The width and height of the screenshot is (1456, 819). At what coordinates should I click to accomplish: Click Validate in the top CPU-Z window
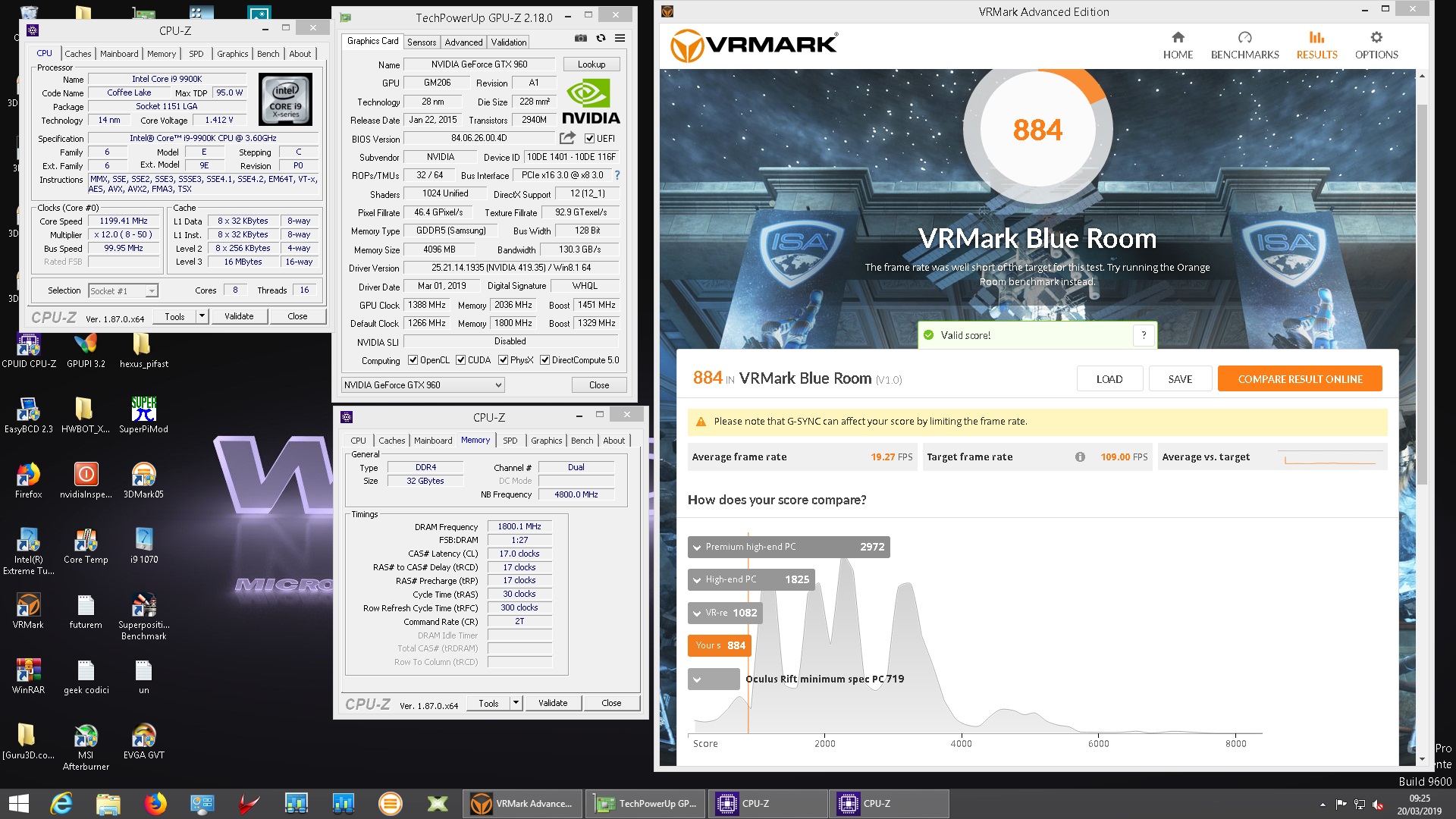(x=239, y=316)
